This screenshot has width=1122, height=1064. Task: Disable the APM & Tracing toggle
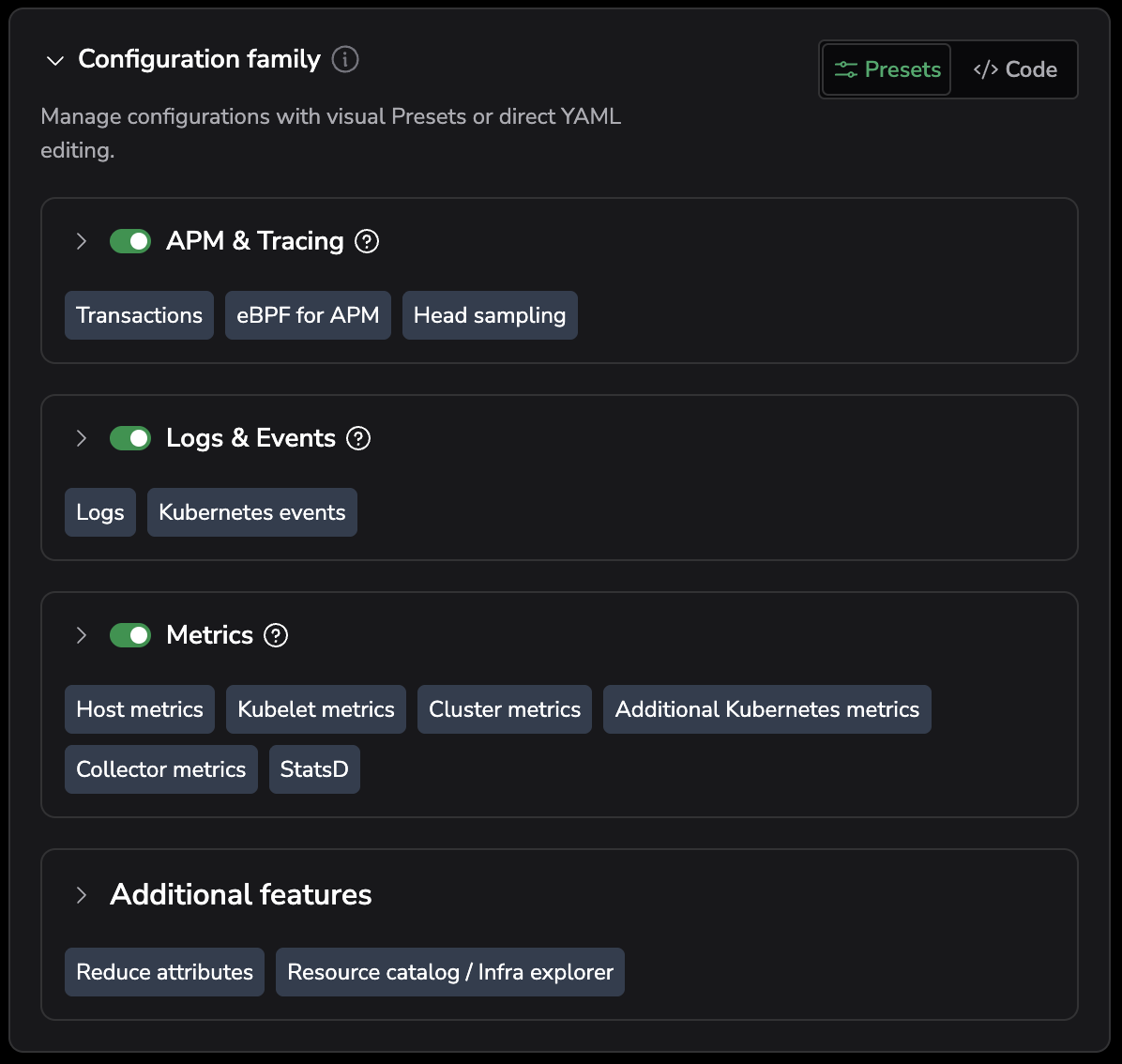click(130, 241)
